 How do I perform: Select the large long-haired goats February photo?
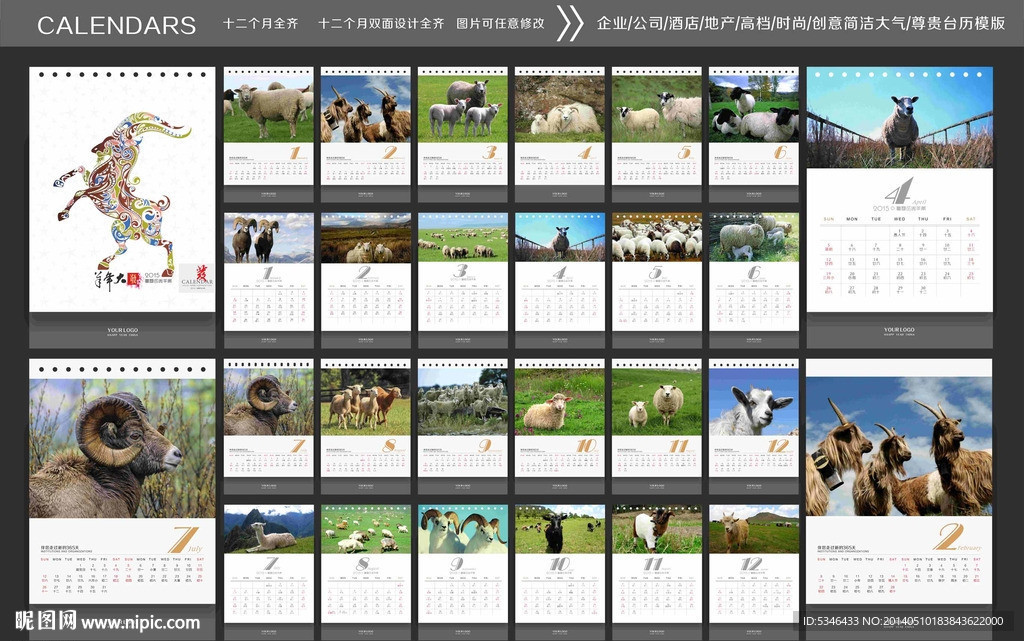point(898,438)
